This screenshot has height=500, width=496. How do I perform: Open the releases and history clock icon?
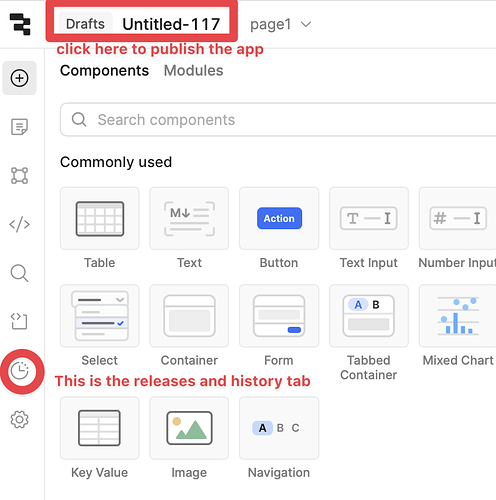(x=19, y=371)
